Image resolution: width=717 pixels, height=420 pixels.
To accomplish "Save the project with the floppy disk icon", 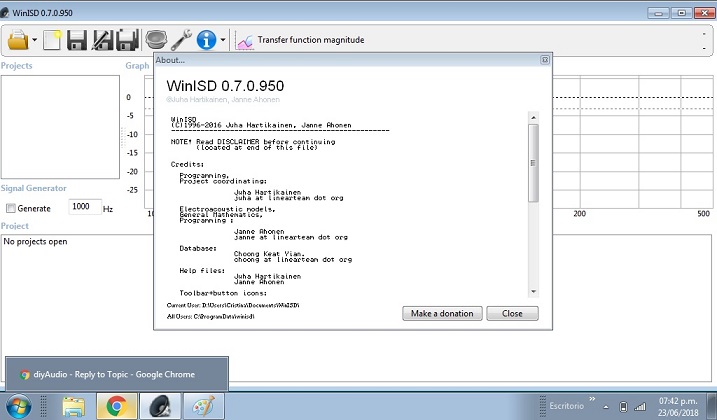I will [77, 40].
